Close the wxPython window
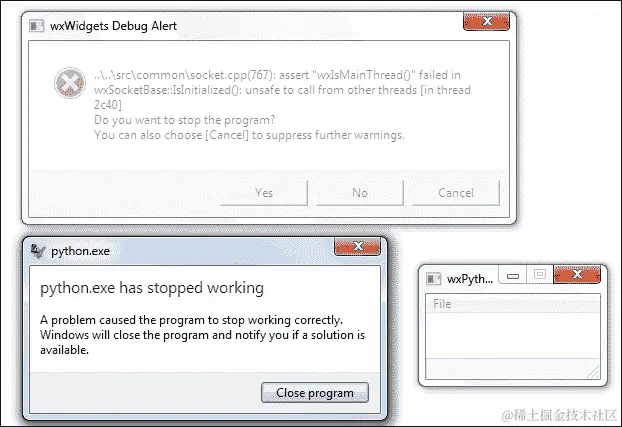Screen dimensions: 622x427 [577, 274]
